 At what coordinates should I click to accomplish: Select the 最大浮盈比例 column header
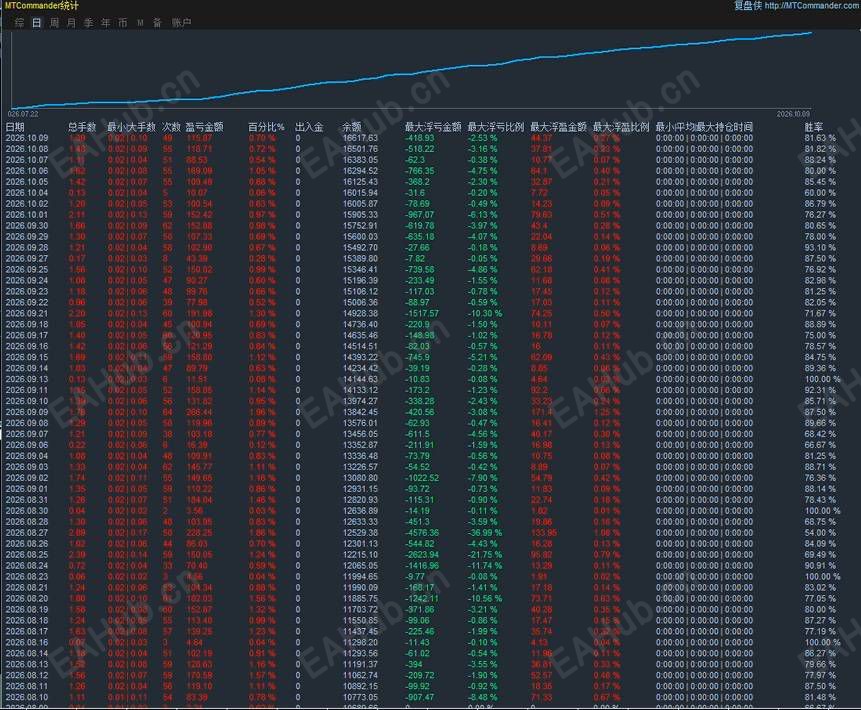pyautogui.click(x=621, y=127)
